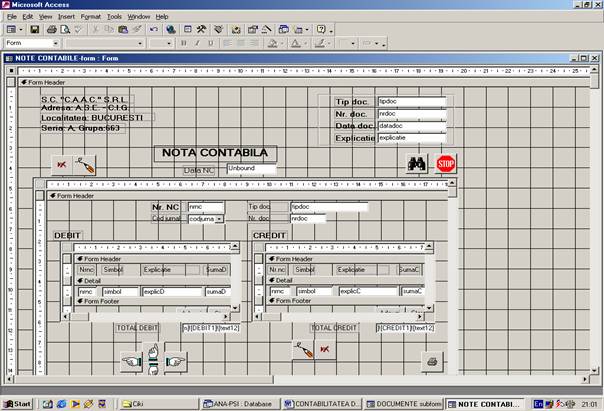Toggle Center alignment button
This screenshot has width=604, height=411.
[241, 43]
